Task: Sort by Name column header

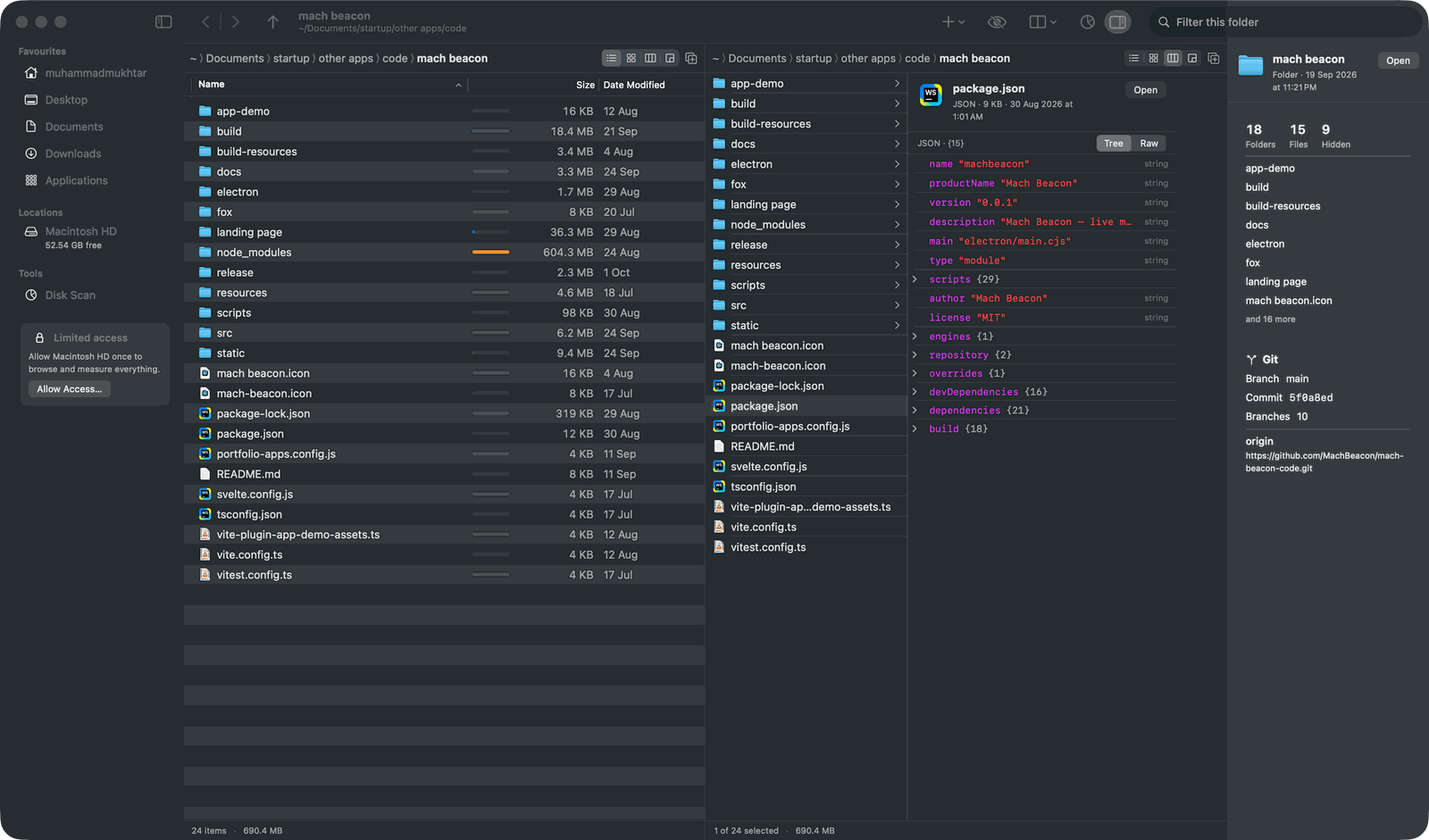Action: (329, 85)
